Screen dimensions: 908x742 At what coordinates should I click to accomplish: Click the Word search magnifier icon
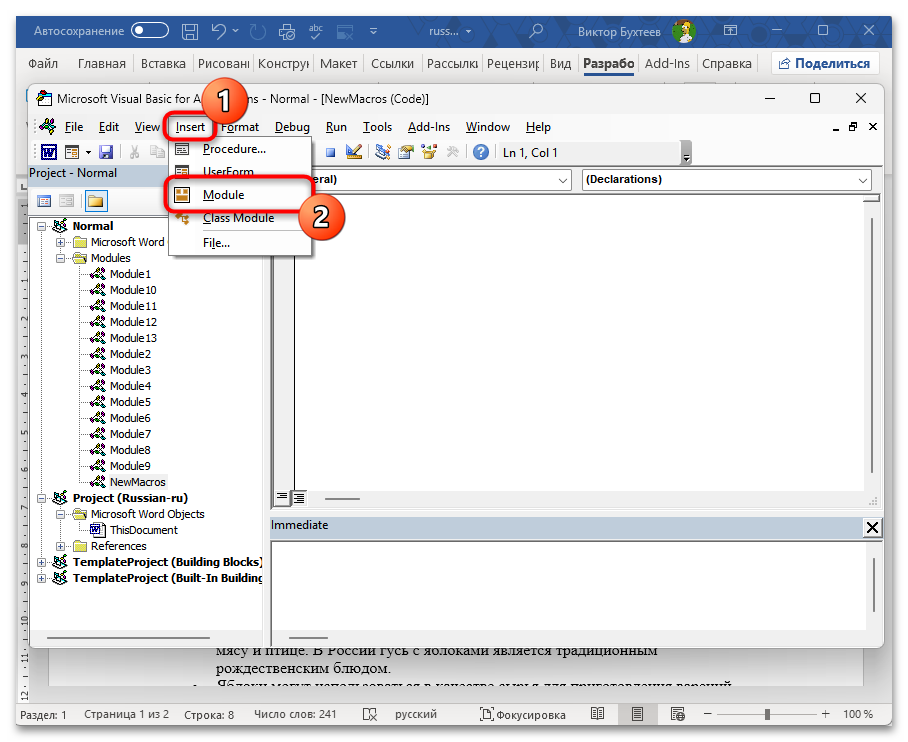[536, 31]
